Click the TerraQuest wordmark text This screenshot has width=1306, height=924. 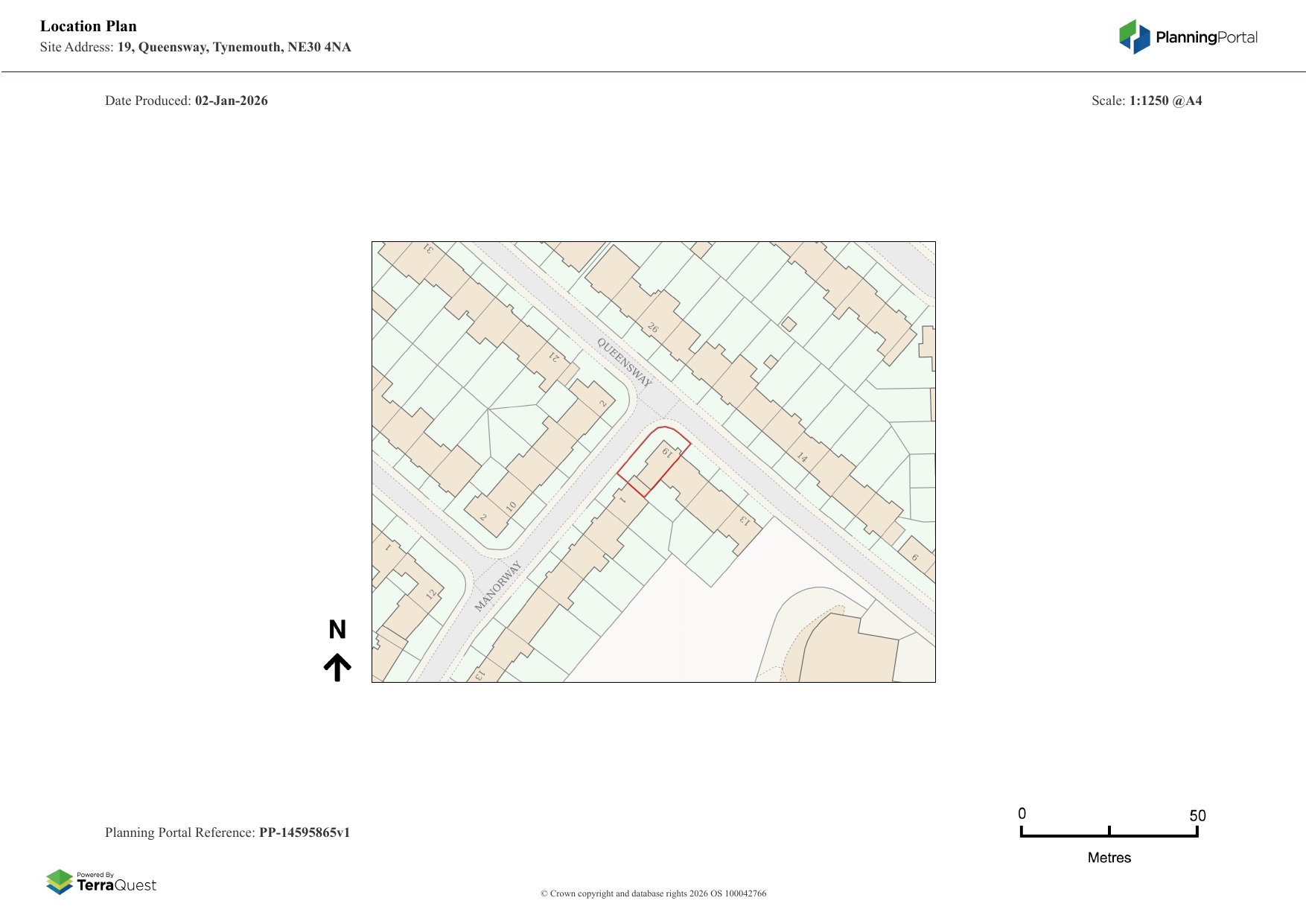pyautogui.click(x=116, y=885)
